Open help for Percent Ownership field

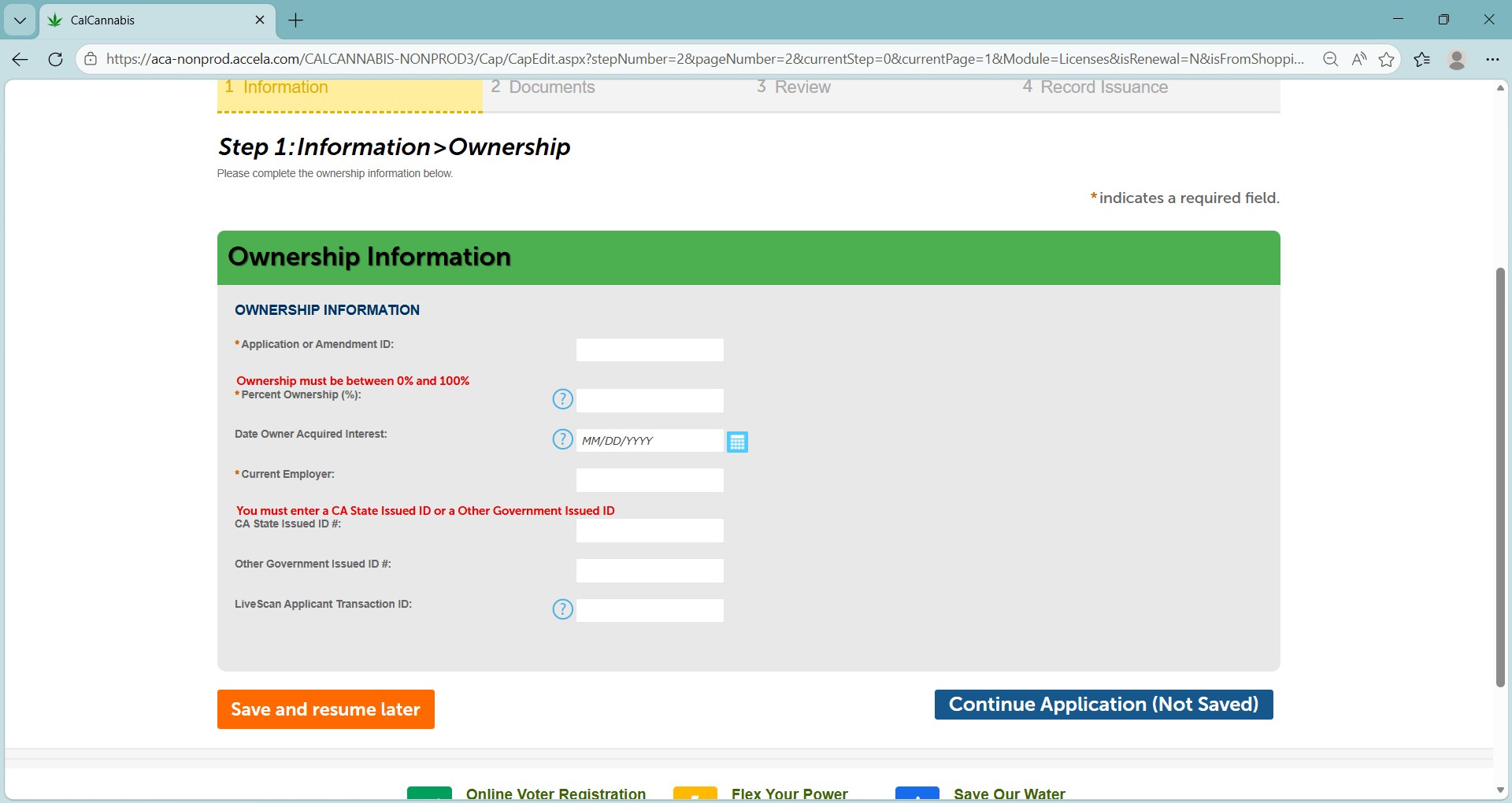[562, 399]
